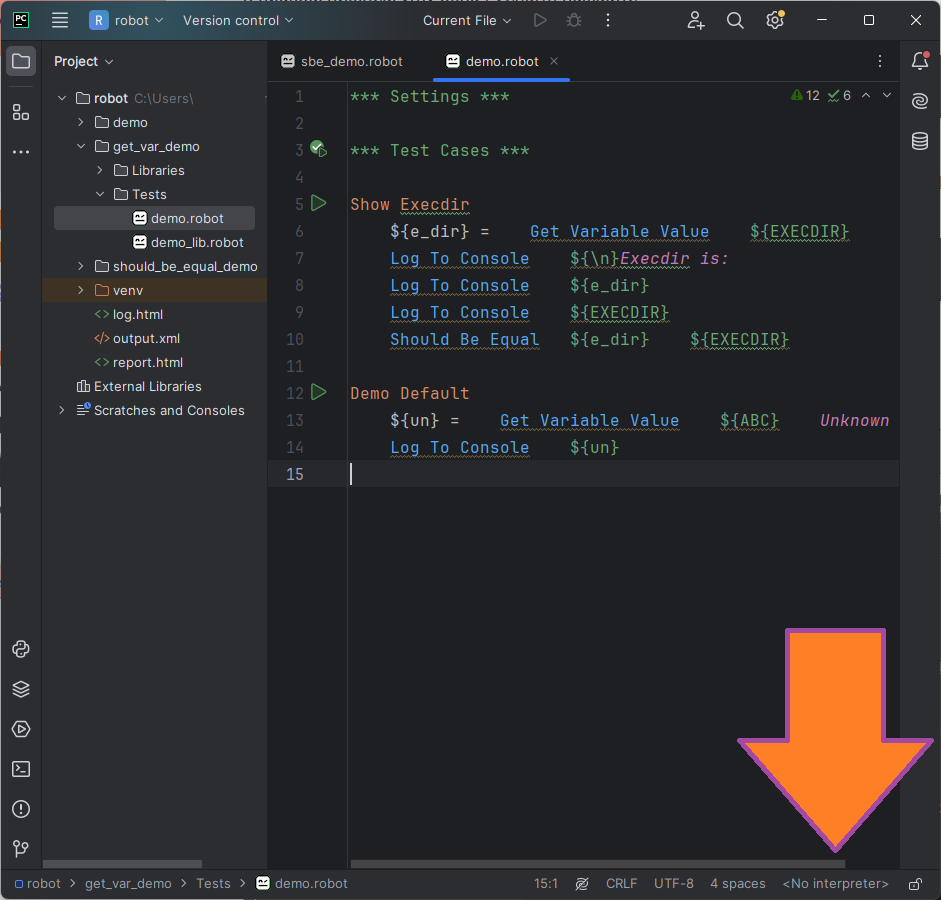Open the Database tool window
The width and height of the screenshot is (941, 900).
(x=920, y=141)
